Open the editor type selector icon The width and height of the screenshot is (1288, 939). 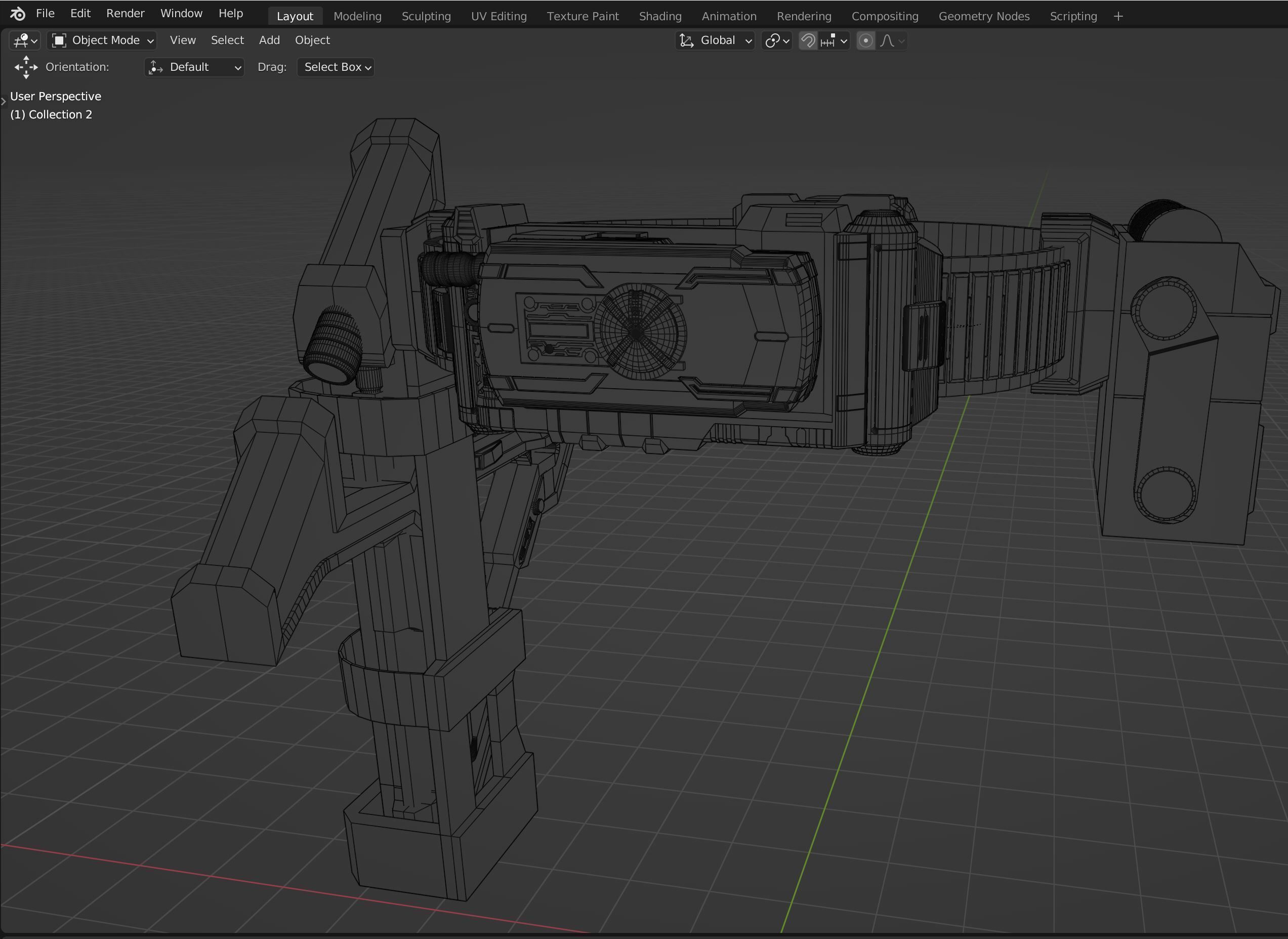24,40
